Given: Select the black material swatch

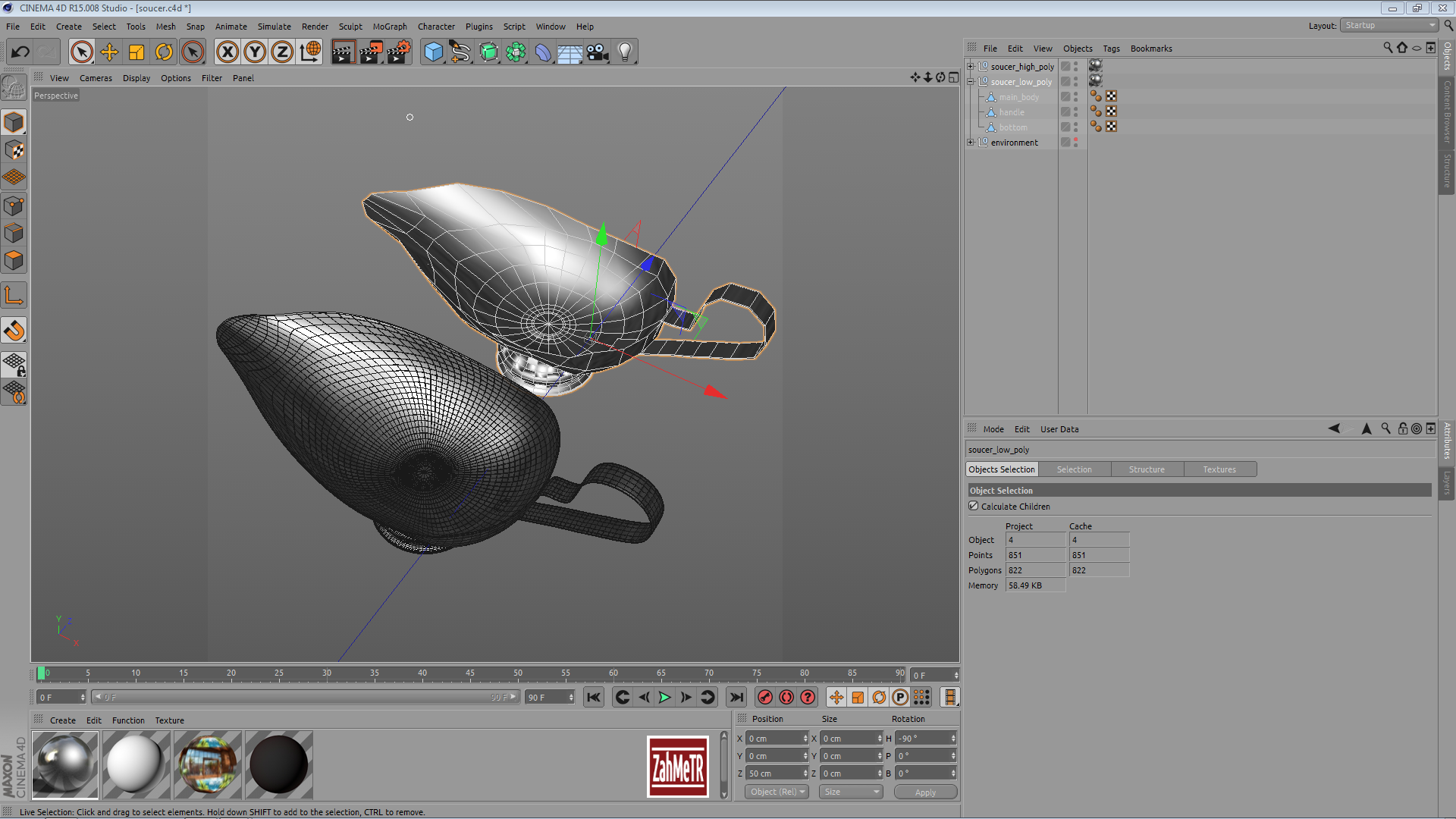Looking at the screenshot, I should (x=278, y=764).
